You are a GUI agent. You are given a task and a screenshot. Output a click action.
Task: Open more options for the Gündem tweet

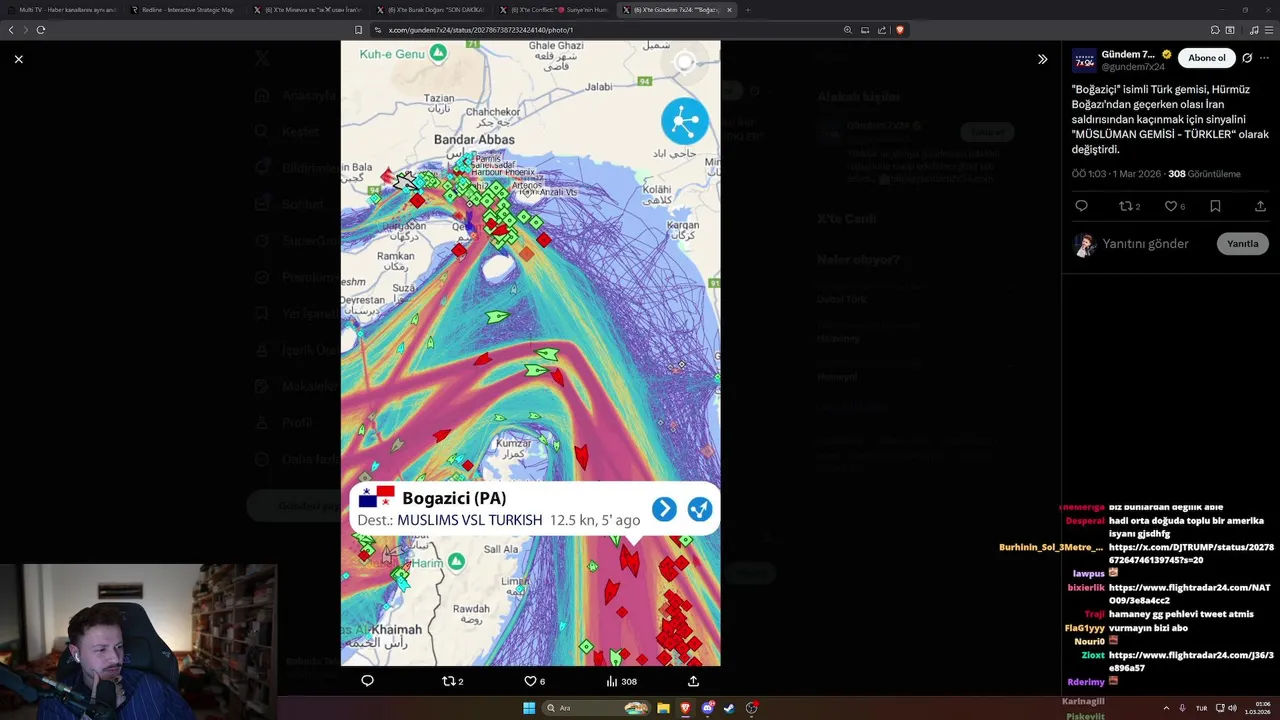click(1266, 58)
